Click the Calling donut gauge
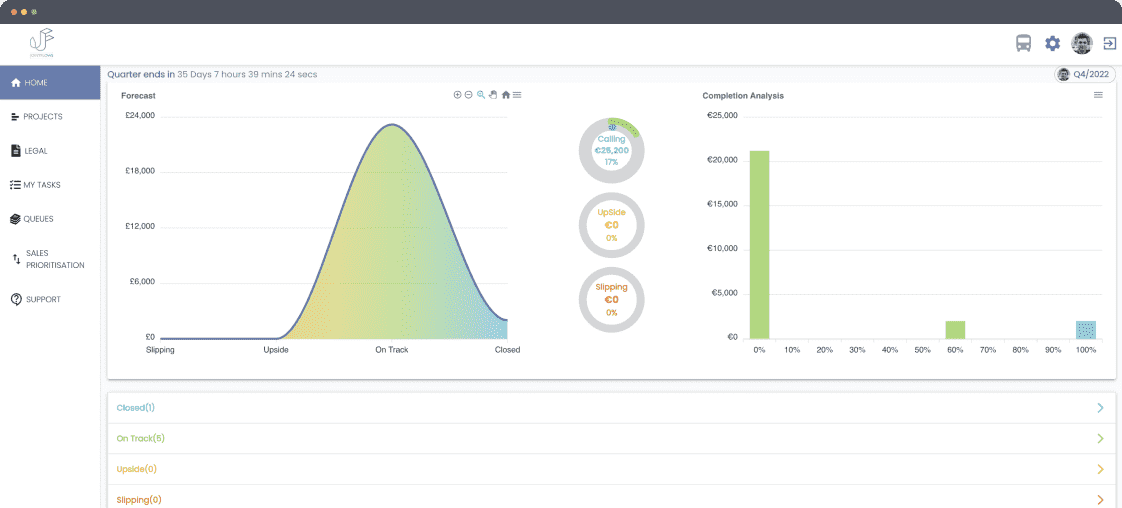1122x508 pixels. pyautogui.click(x=611, y=149)
